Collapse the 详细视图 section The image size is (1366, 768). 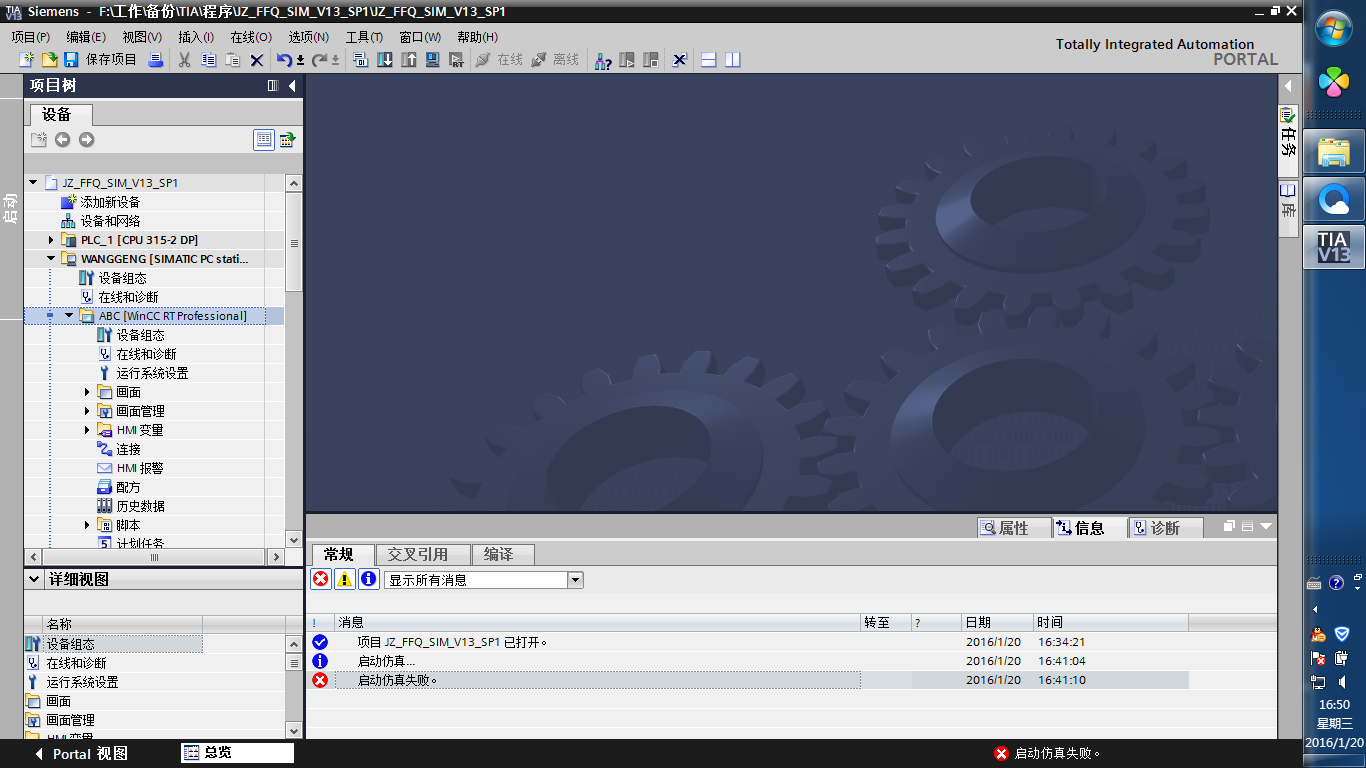click(x=34, y=579)
